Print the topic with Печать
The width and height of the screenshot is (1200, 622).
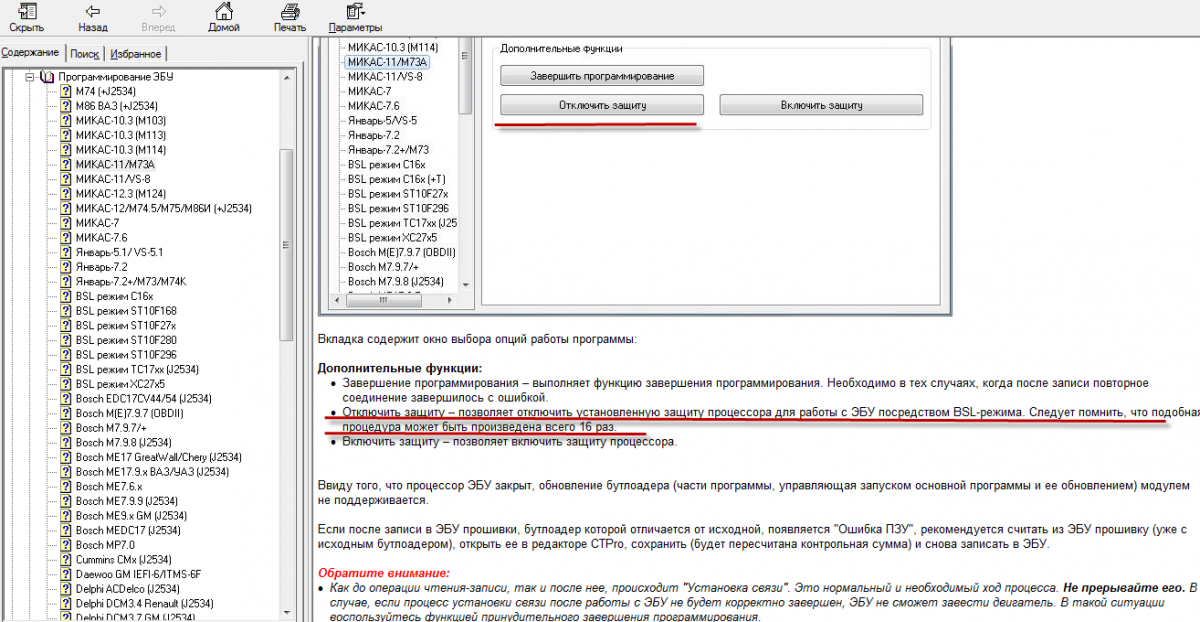(290, 17)
